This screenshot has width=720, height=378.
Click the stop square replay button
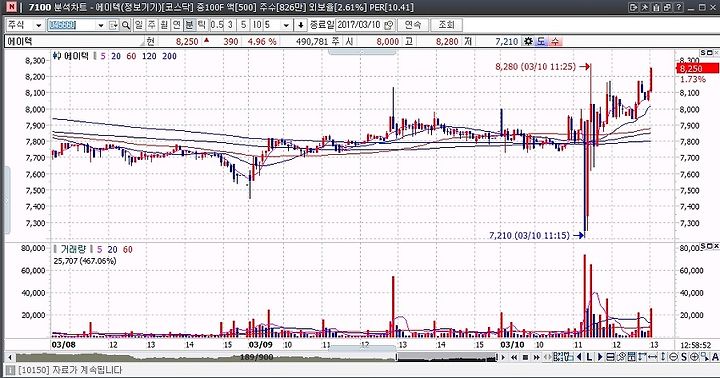click(525, 357)
